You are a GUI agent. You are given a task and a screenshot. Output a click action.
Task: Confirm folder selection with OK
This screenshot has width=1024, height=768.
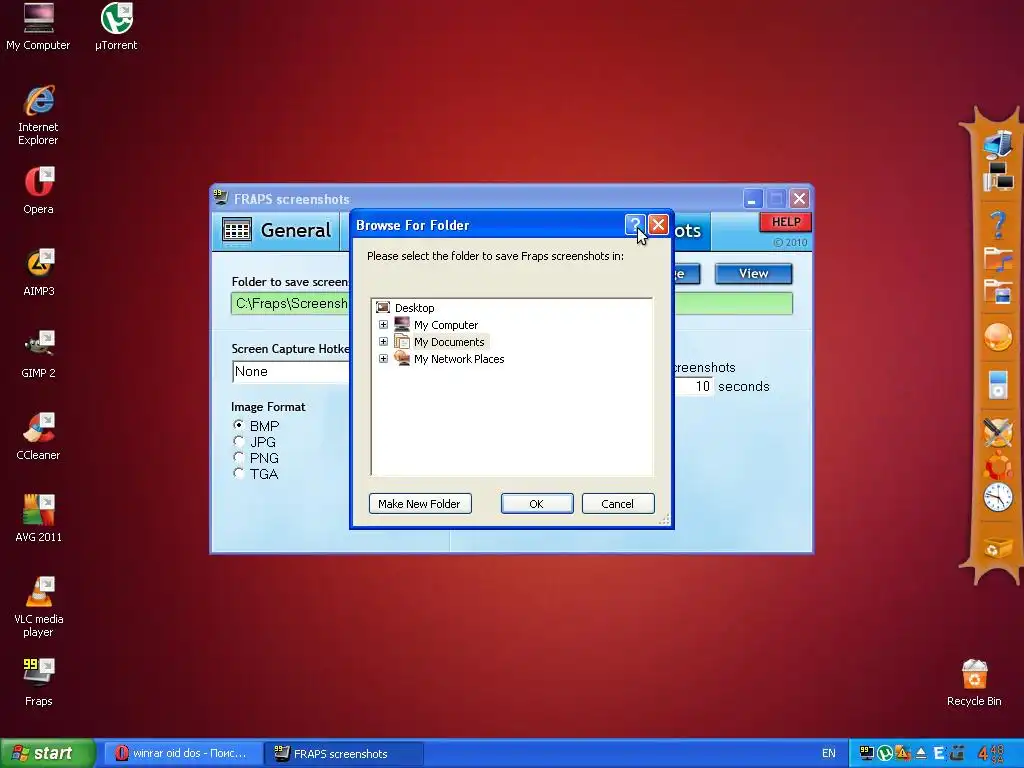click(537, 504)
